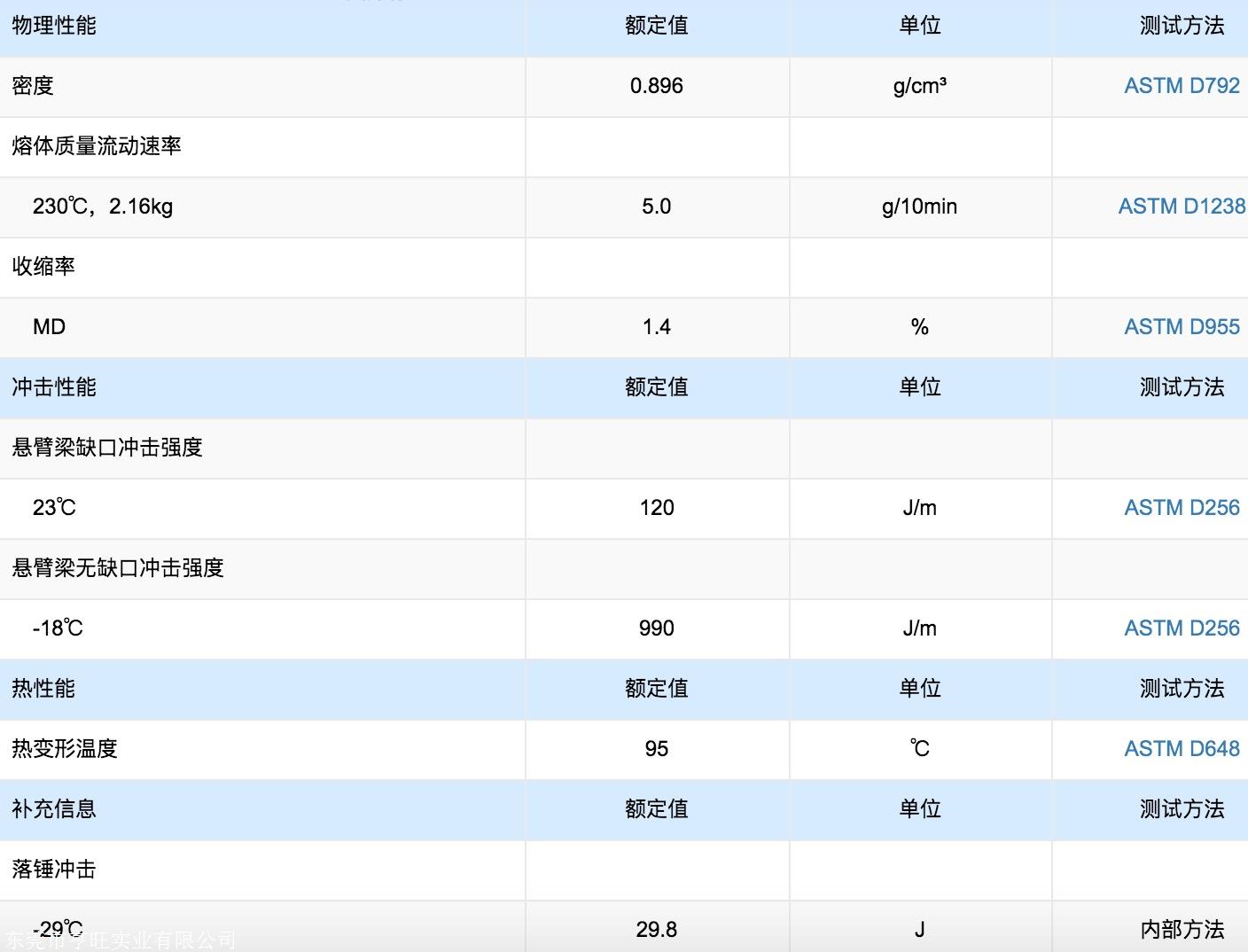Image resolution: width=1248 pixels, height=952 pixels.
Task: Select the J unit cell
Action: pos(920,930)
